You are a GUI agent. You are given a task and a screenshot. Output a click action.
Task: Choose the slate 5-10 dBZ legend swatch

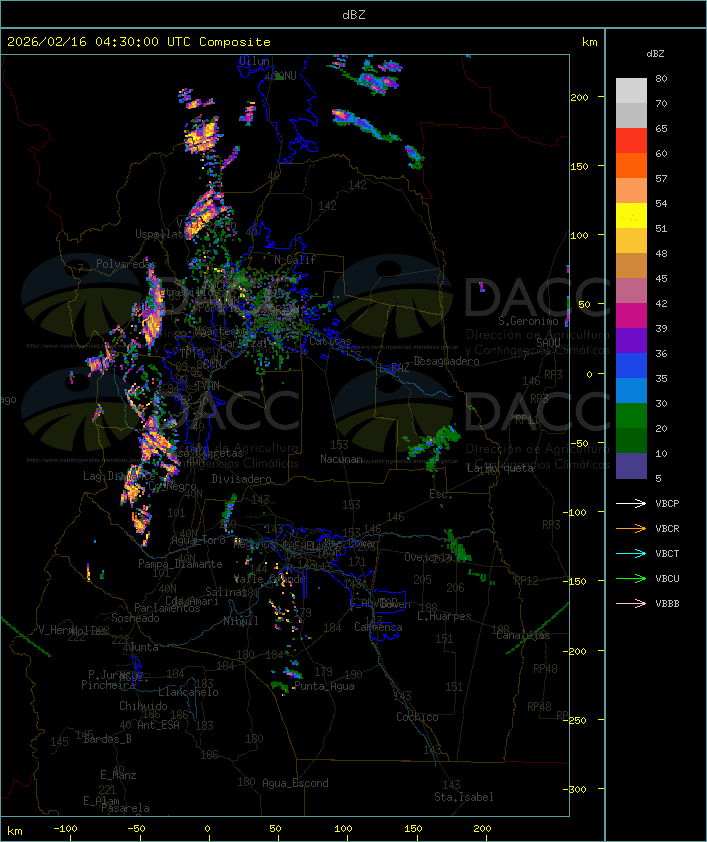pos(631,466)
